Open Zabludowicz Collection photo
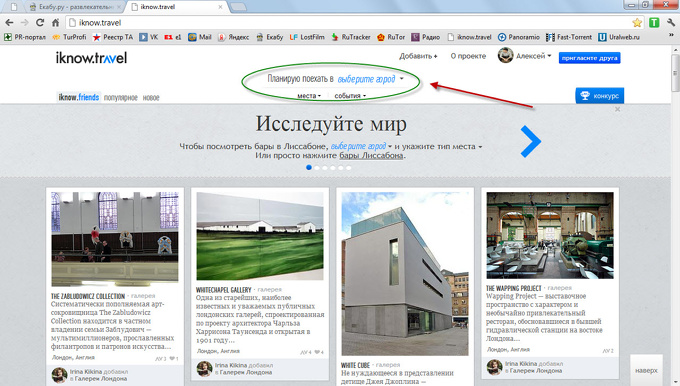The image size is (680, 386). pyautogui.click(x=115, y=239)
